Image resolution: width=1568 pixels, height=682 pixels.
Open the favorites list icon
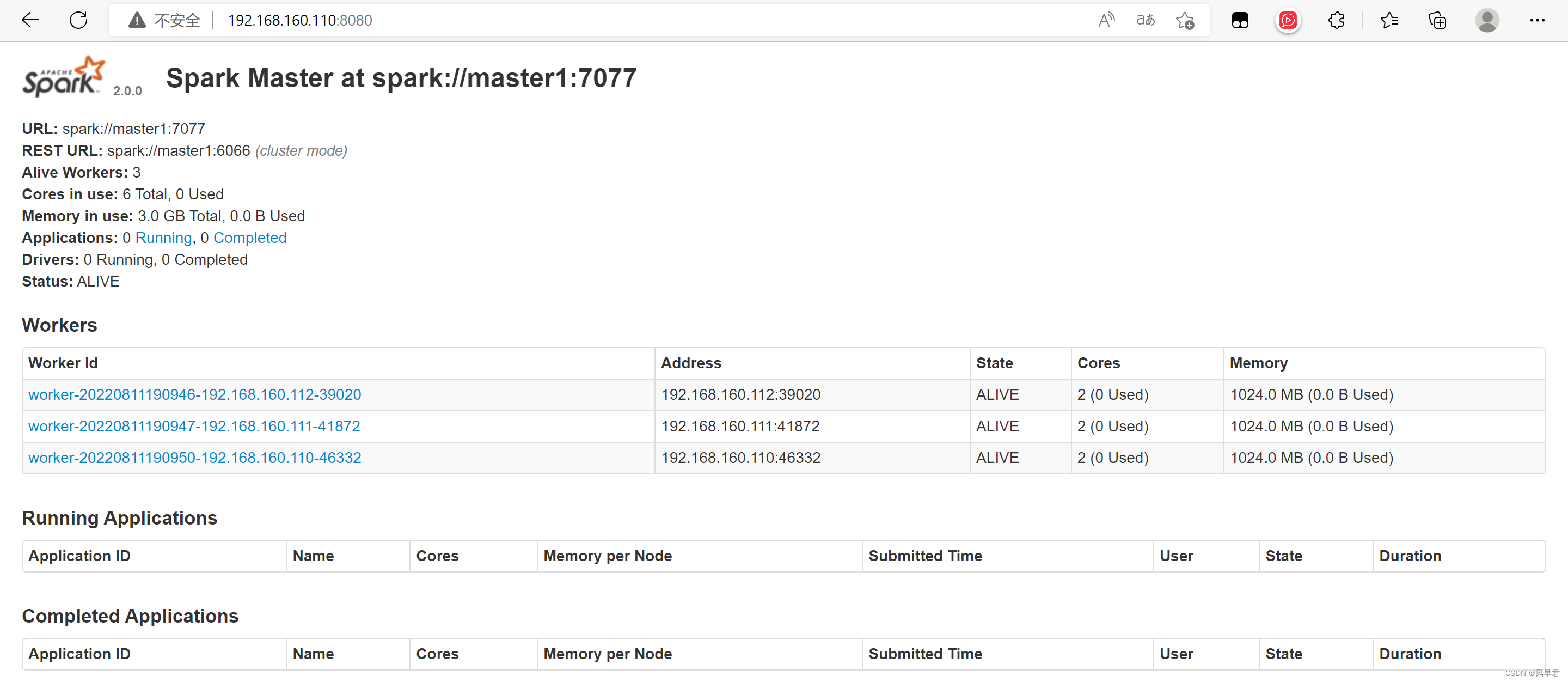click(x=1389, y=20)
